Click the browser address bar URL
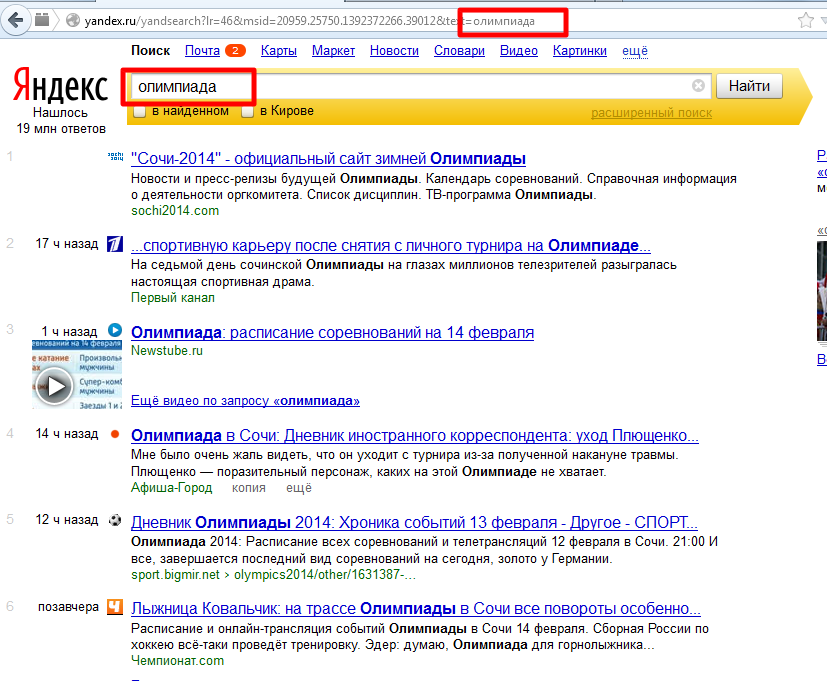This screenshot has height=681, width=827. (x=310, y=21)
